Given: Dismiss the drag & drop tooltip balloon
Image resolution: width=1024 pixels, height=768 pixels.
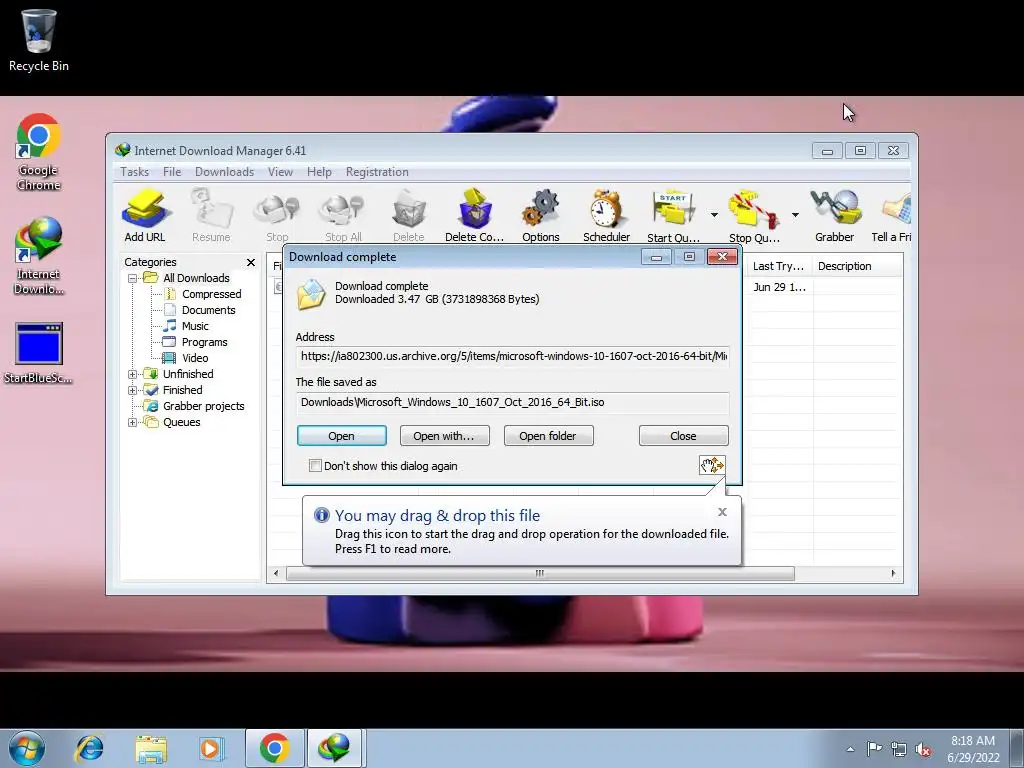Looking at the screenshot, I should (722, 512).
